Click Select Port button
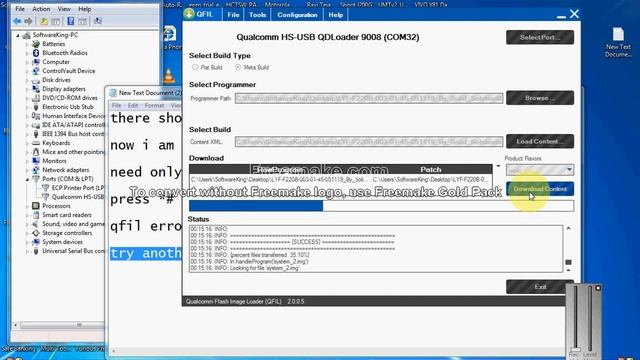The width and height of the screenshot is (640, 360). pyautogui.click(x=540, y=37)
